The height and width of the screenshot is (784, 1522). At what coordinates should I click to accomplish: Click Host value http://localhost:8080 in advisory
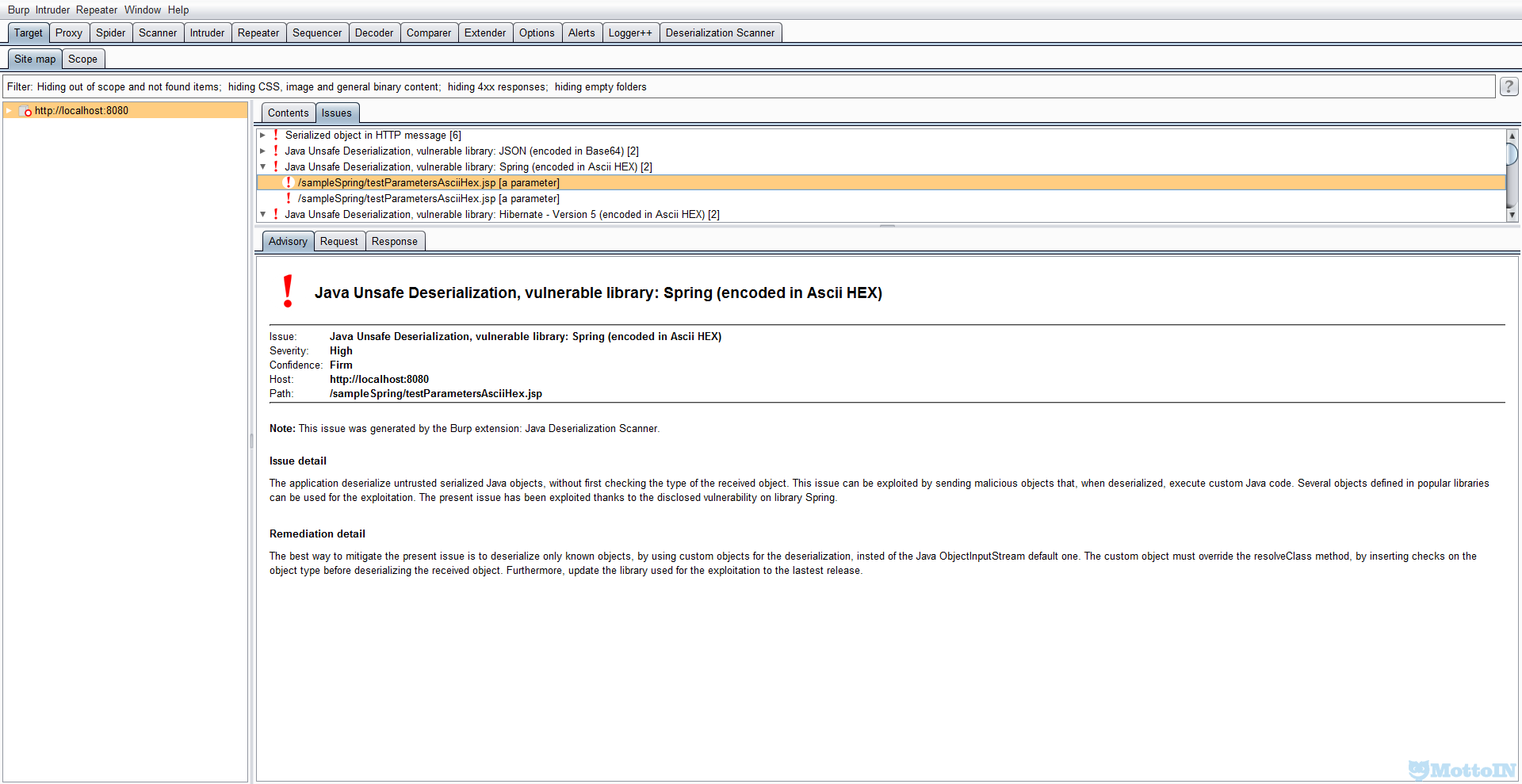[x=379, y=379]
